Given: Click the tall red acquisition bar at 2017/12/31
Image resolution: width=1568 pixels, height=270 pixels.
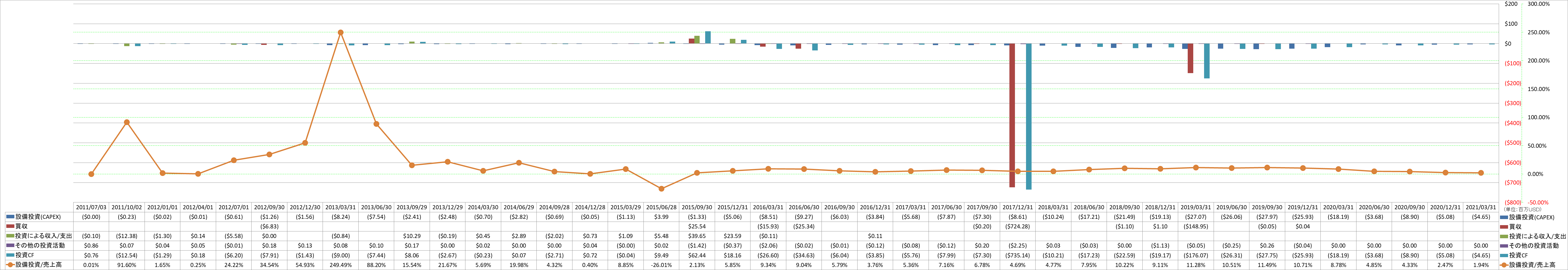Looking at the screenshot, I should [1012, 115].
